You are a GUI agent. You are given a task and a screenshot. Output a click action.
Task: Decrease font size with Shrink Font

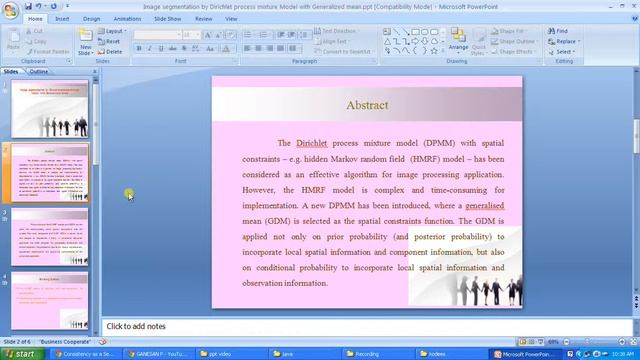(218, 35)
